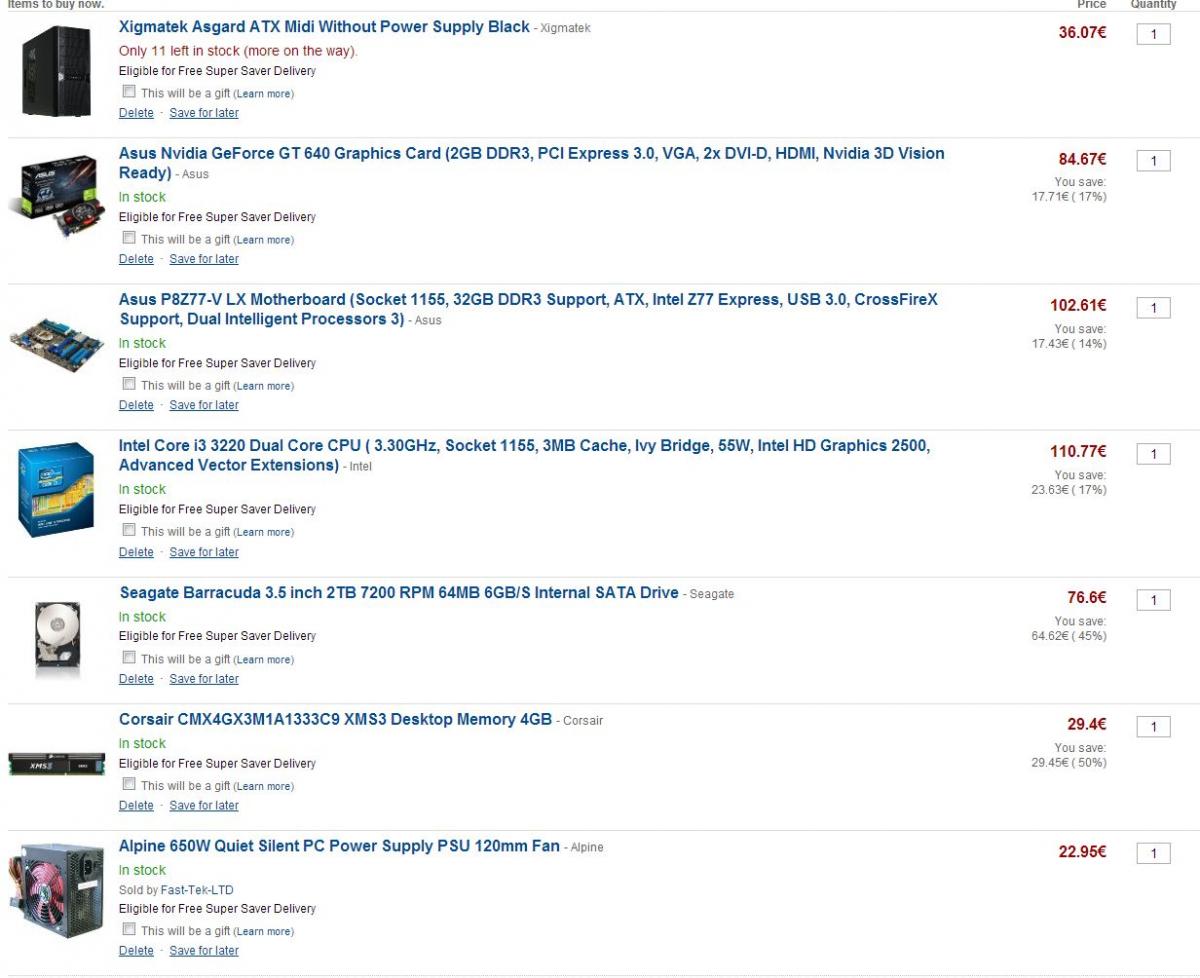
Task: Click the Xigmatek Asgard case product image
Action: click(x=56, y=71)
